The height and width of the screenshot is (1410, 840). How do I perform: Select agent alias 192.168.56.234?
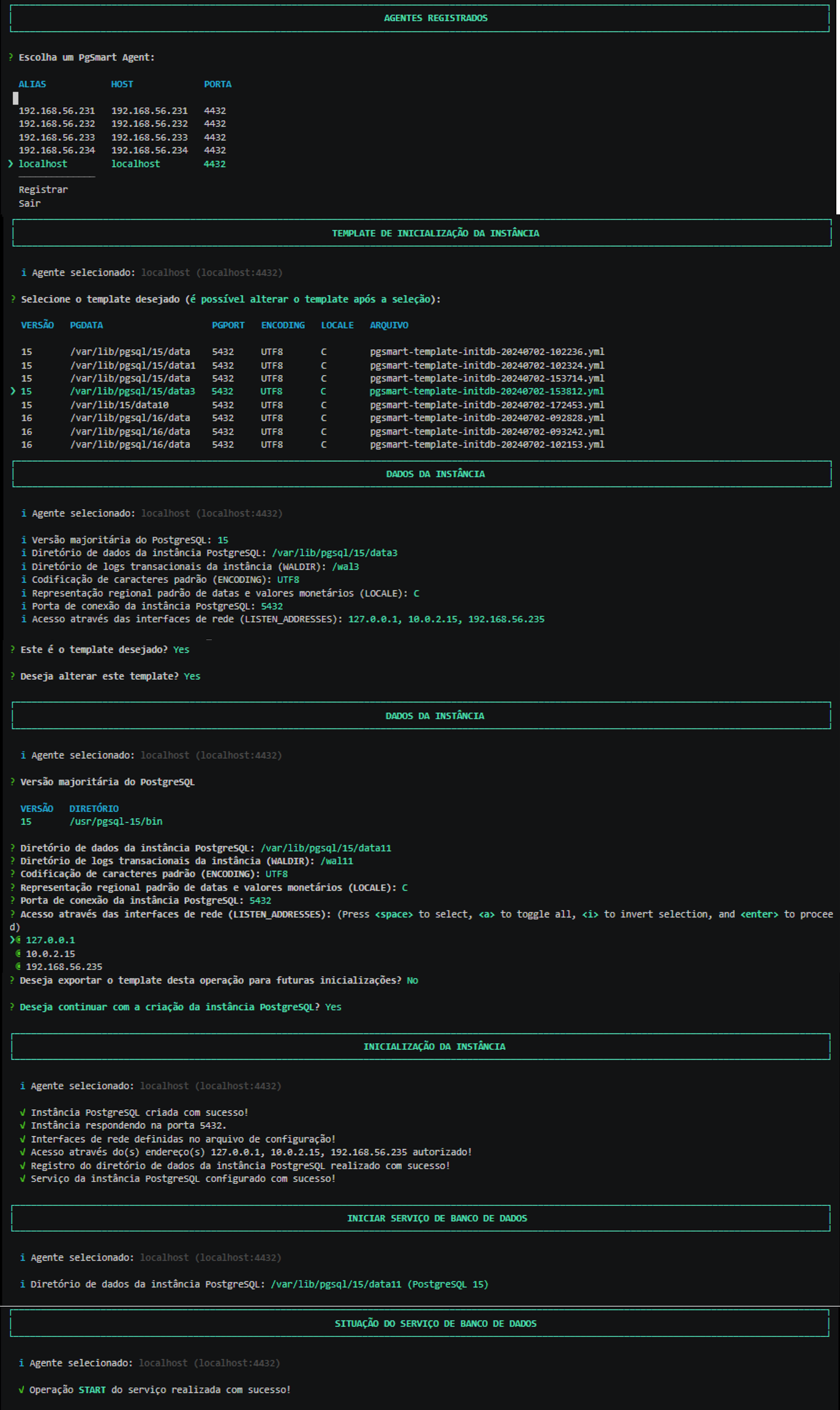coord(56,150)
